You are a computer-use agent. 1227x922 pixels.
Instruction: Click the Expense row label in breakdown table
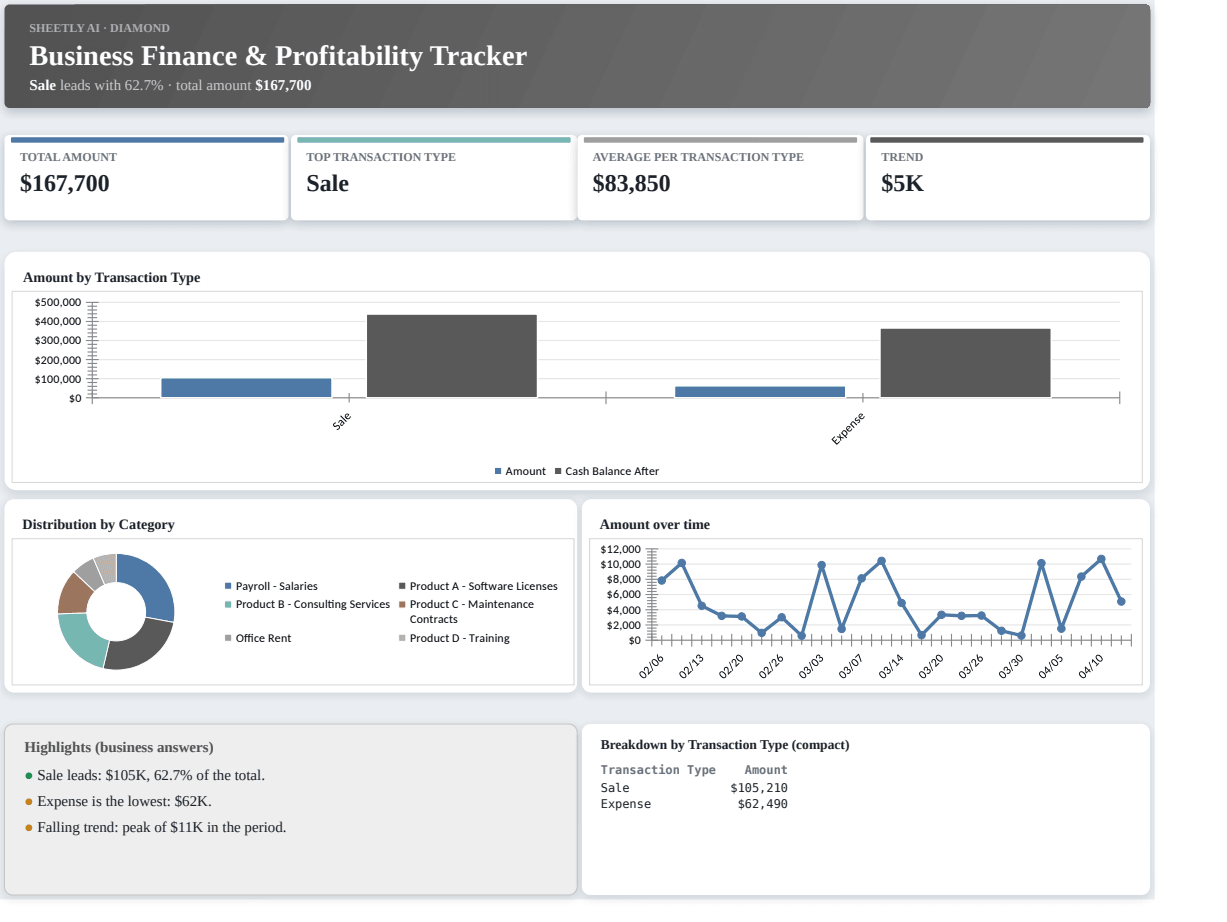(626, 804)
